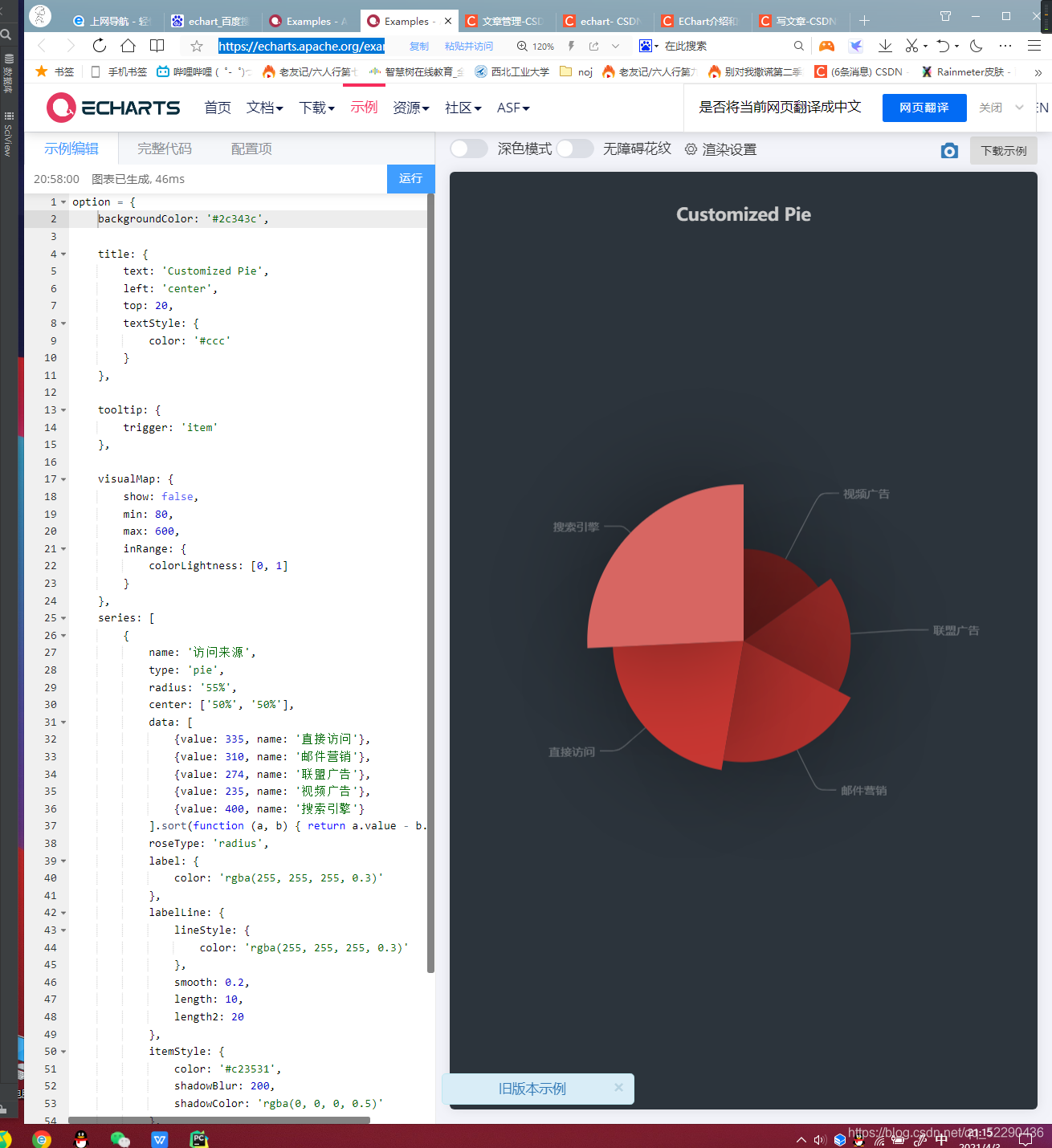Screen dimensions: 1052x1148
Task: Click 下载示例 download example button
Action: pos(1004,151)
